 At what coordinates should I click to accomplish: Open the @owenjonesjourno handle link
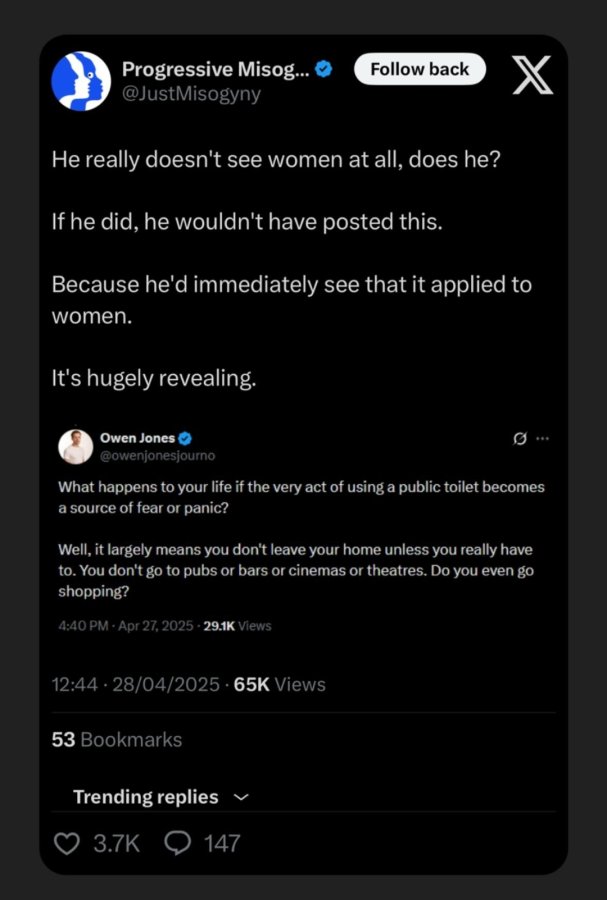[x=158, y=456]
